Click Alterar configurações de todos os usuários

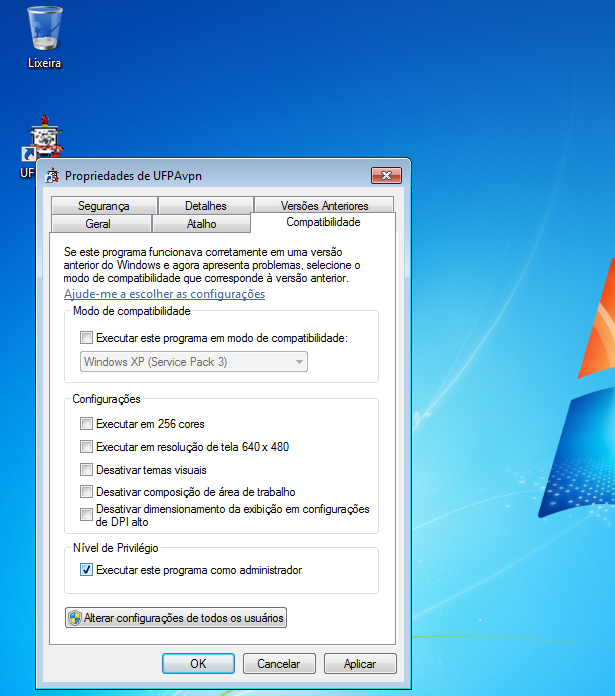pyautogui.click(x=176, y=617)
